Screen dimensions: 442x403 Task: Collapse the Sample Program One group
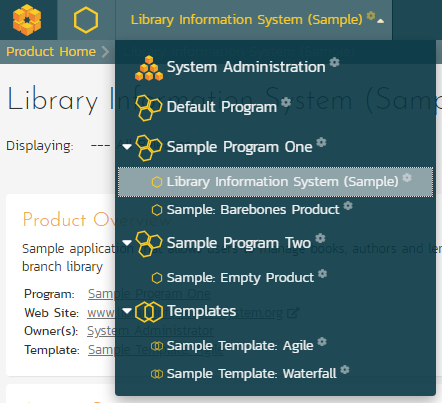tap(127, 147)
